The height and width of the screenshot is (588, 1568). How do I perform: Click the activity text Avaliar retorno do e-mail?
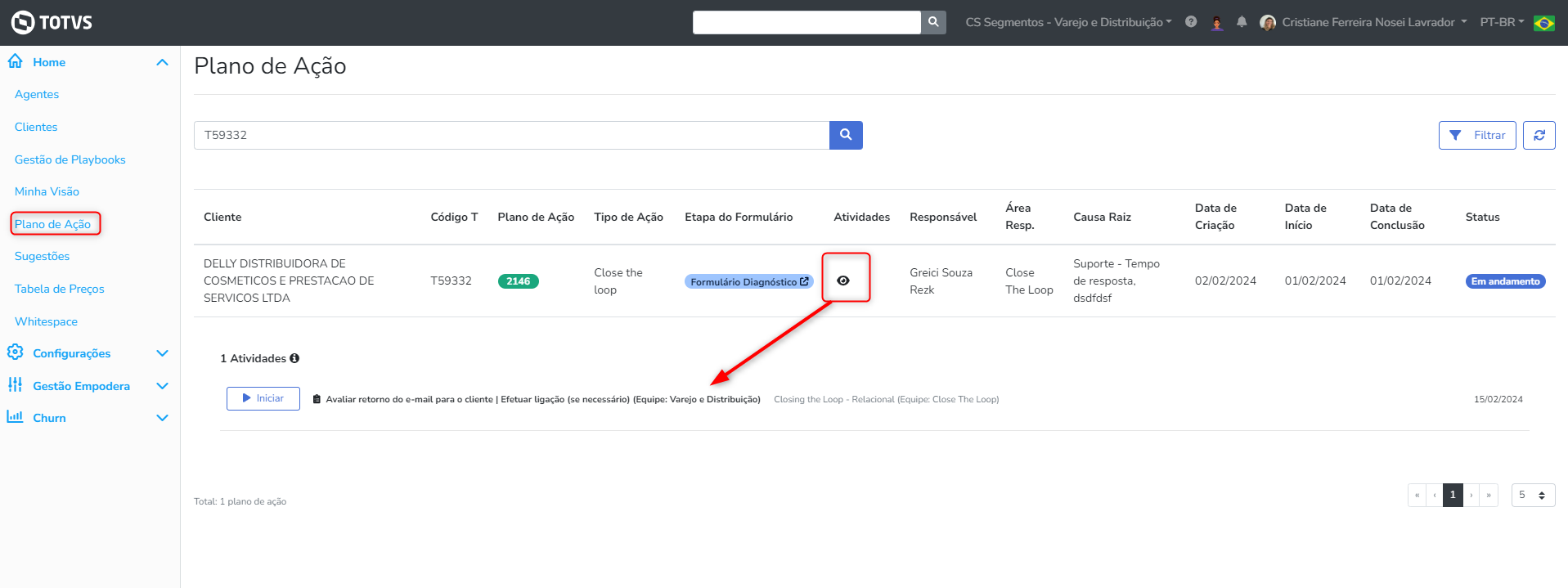(x=543, y=399)
